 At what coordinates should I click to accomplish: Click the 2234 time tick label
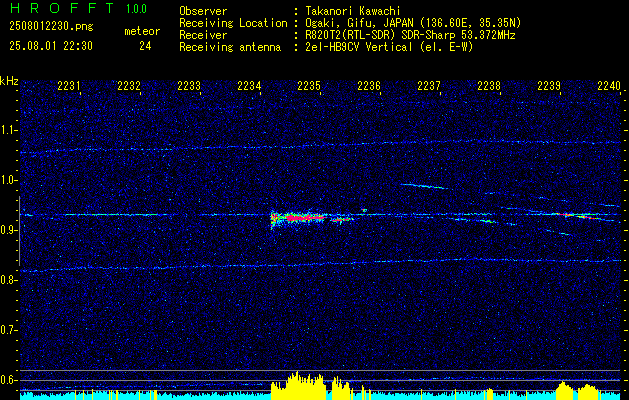point(249,85)
